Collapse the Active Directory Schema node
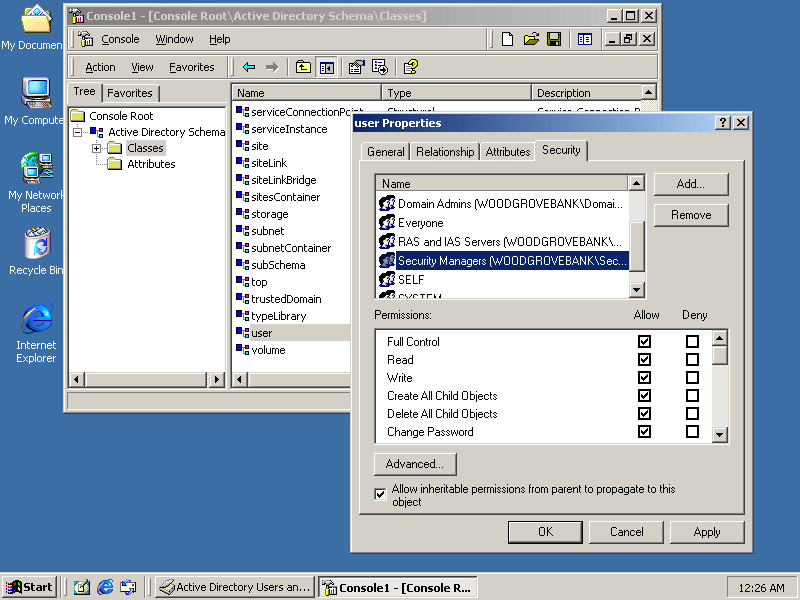The height and width of the screenshot is (600, 800). (x=78, y=132)
